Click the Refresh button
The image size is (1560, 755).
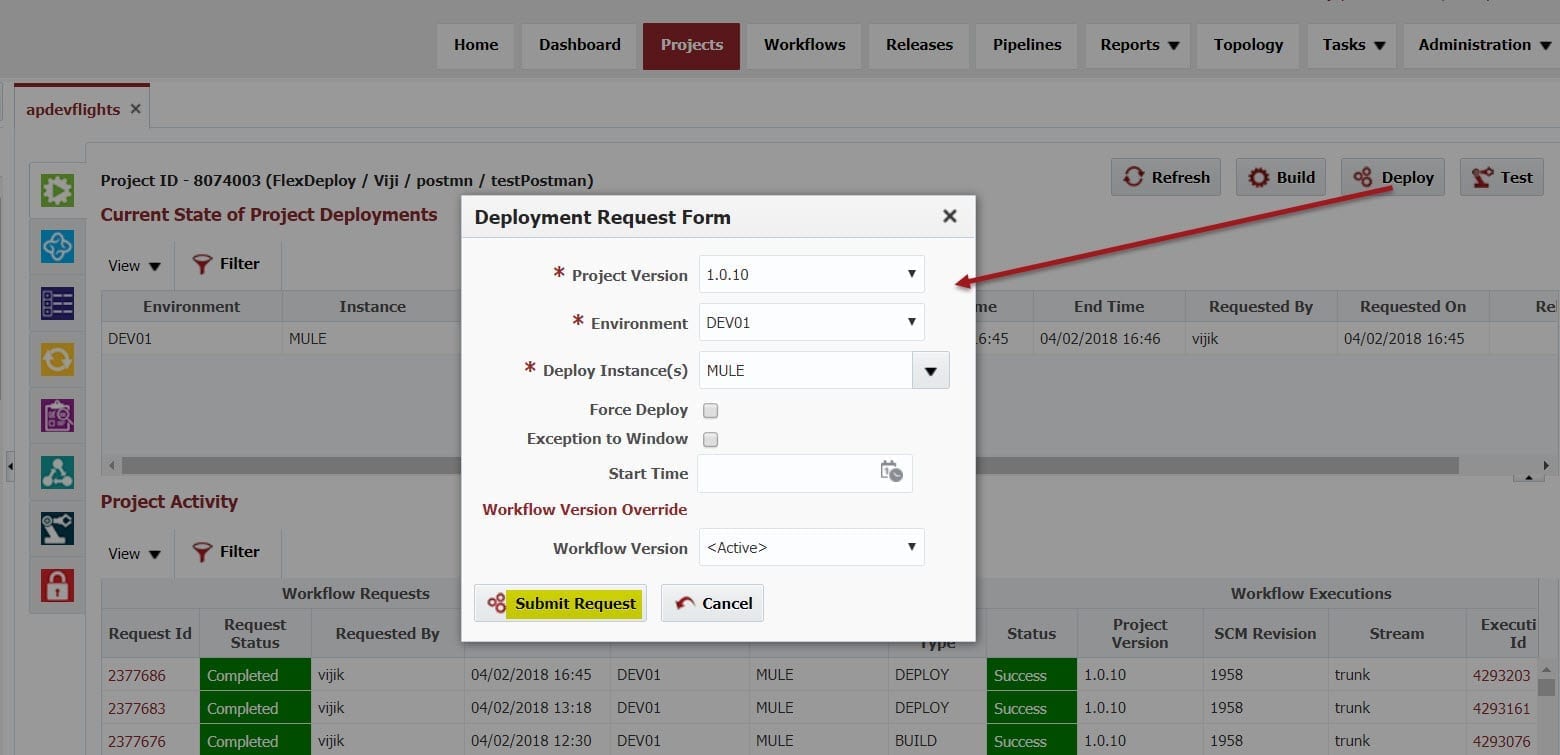click(1166, 177)
